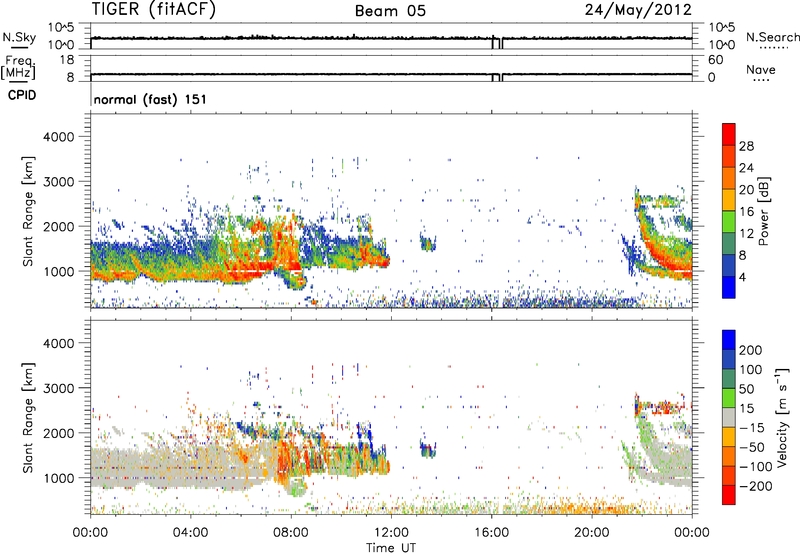Click 'normal (fast) 151' CPID text
The width and height of the screenshot is (800, 554).
coord(150,99)
